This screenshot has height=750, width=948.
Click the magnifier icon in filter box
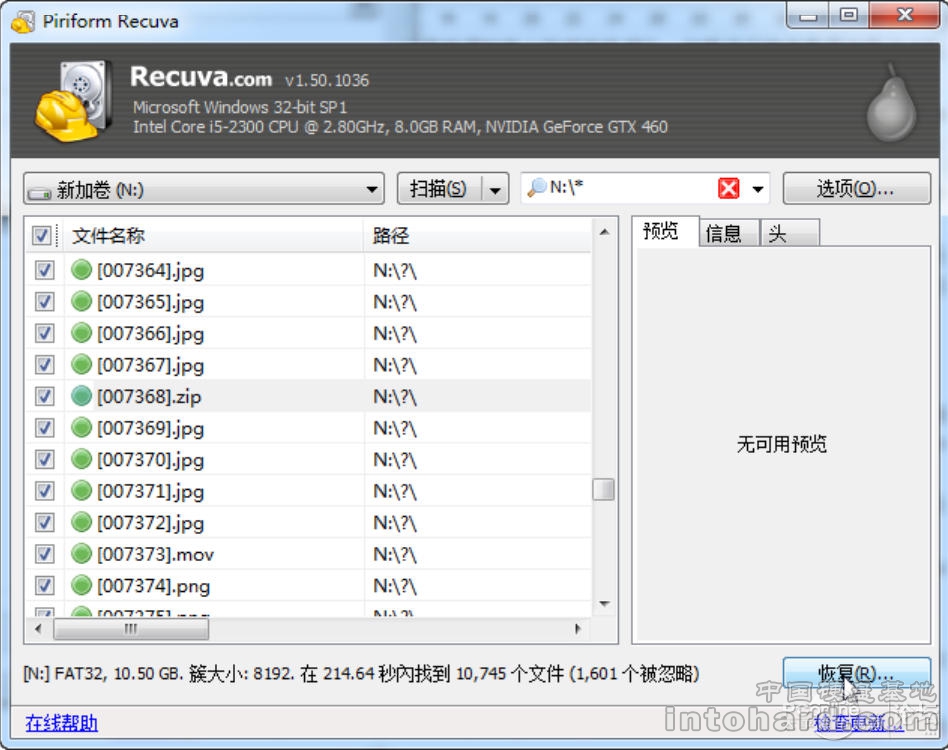click(536, 188)
